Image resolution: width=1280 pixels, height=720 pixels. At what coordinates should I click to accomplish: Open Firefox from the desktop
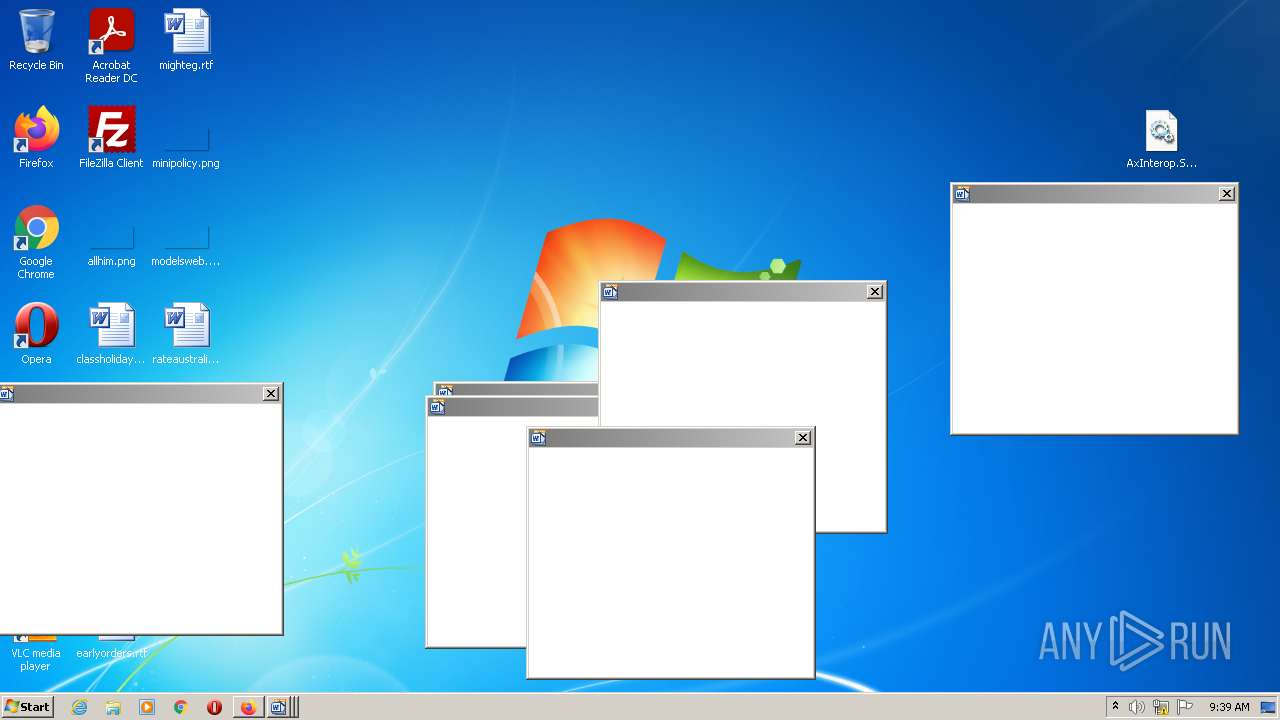click(36, 138)
